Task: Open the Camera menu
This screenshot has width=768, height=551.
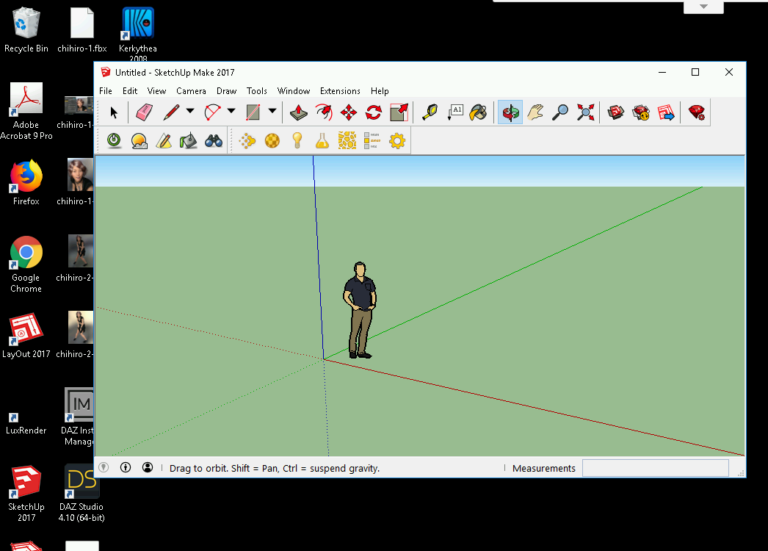Action: pos(191,91)
